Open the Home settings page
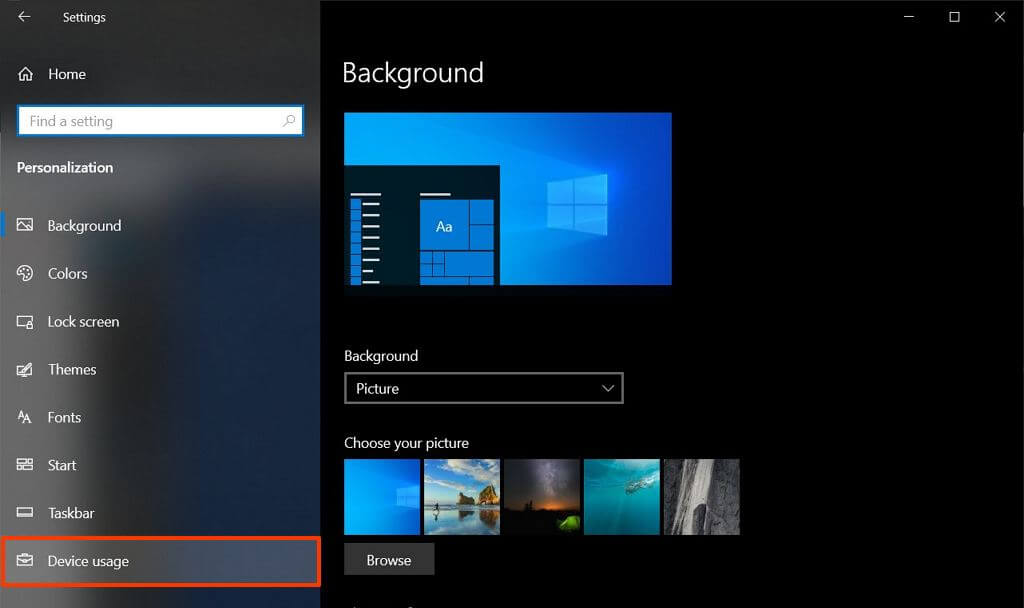Screen dimensions: 1024x608 click(160, 74)
